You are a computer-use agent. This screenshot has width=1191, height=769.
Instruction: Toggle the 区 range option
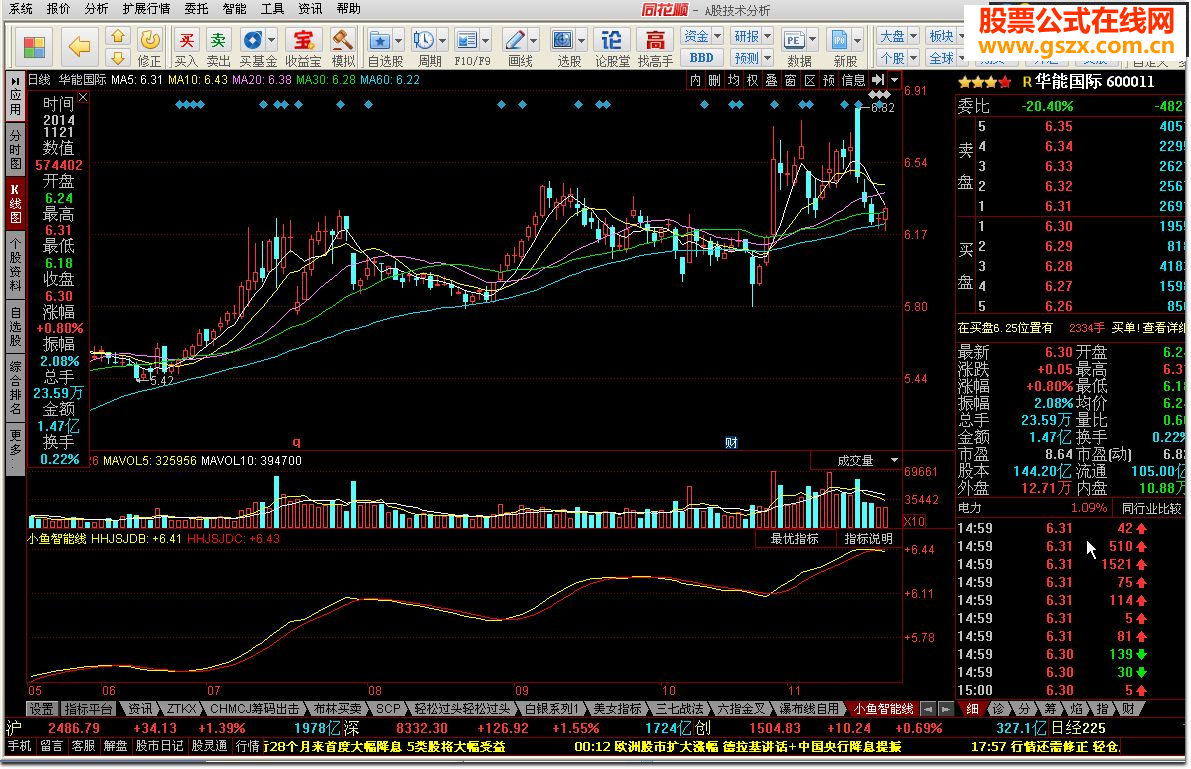810,80
